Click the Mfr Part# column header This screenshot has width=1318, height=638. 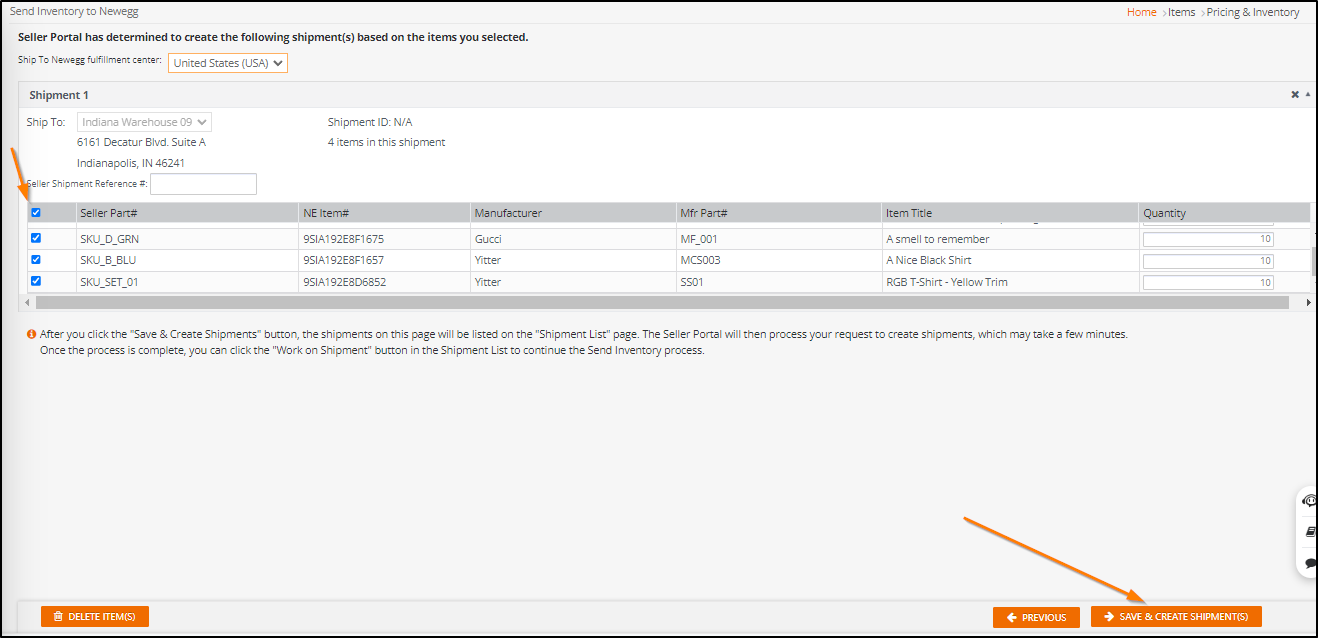coord(779,213)
